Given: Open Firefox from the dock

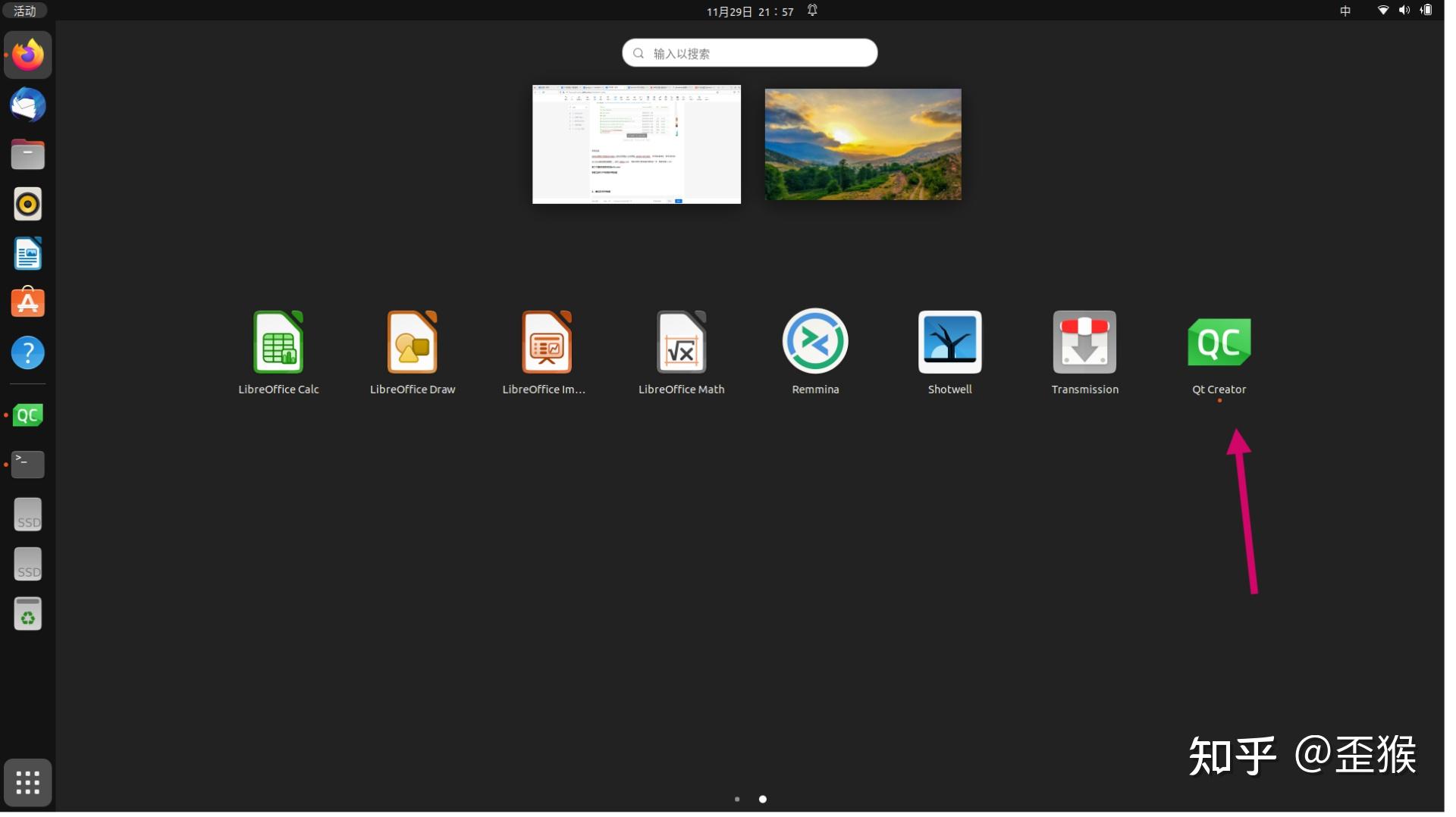Looking at the screenshot, I should pyautogui.click(x=28, y=54).
